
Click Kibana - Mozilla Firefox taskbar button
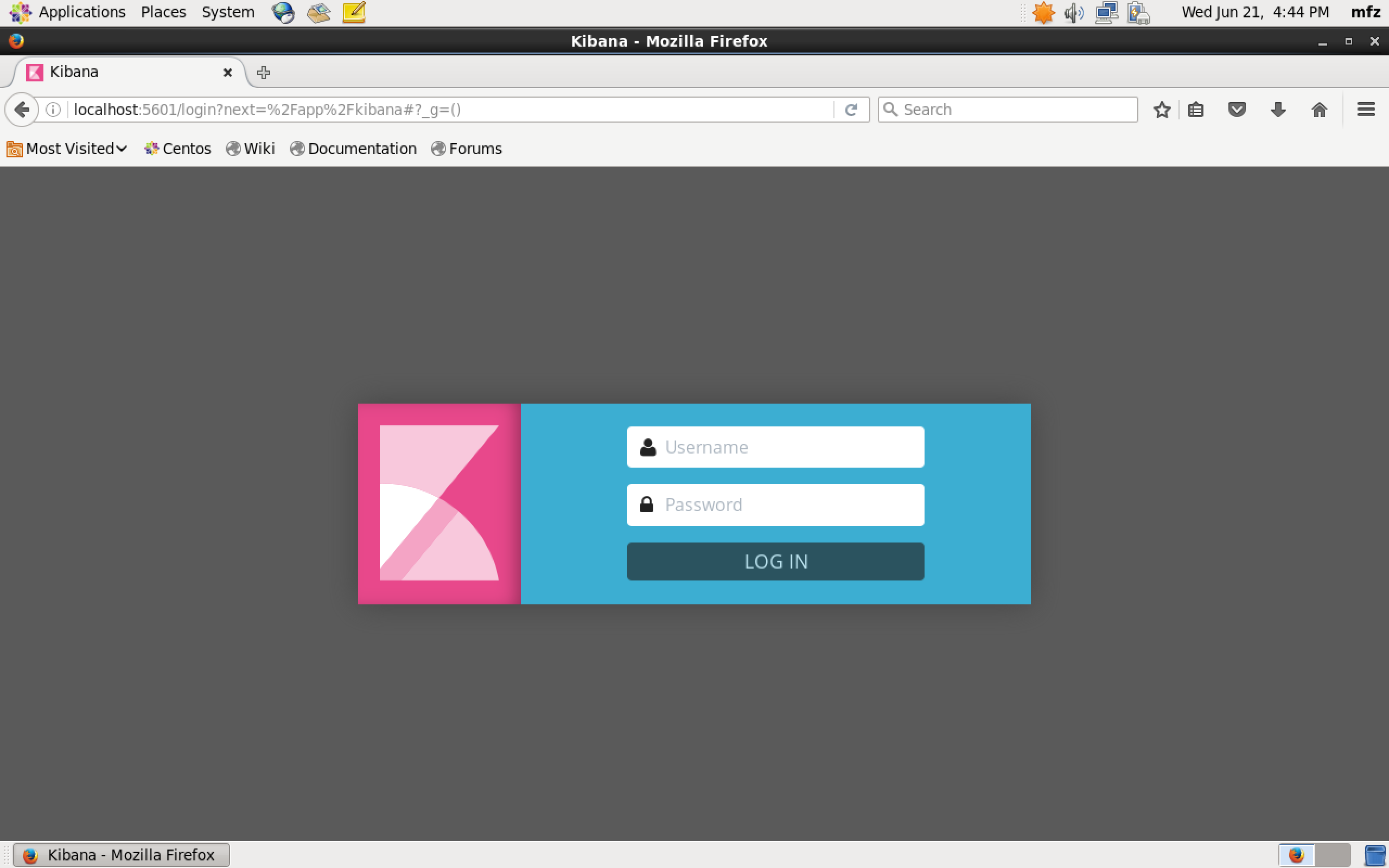(121, 855)
